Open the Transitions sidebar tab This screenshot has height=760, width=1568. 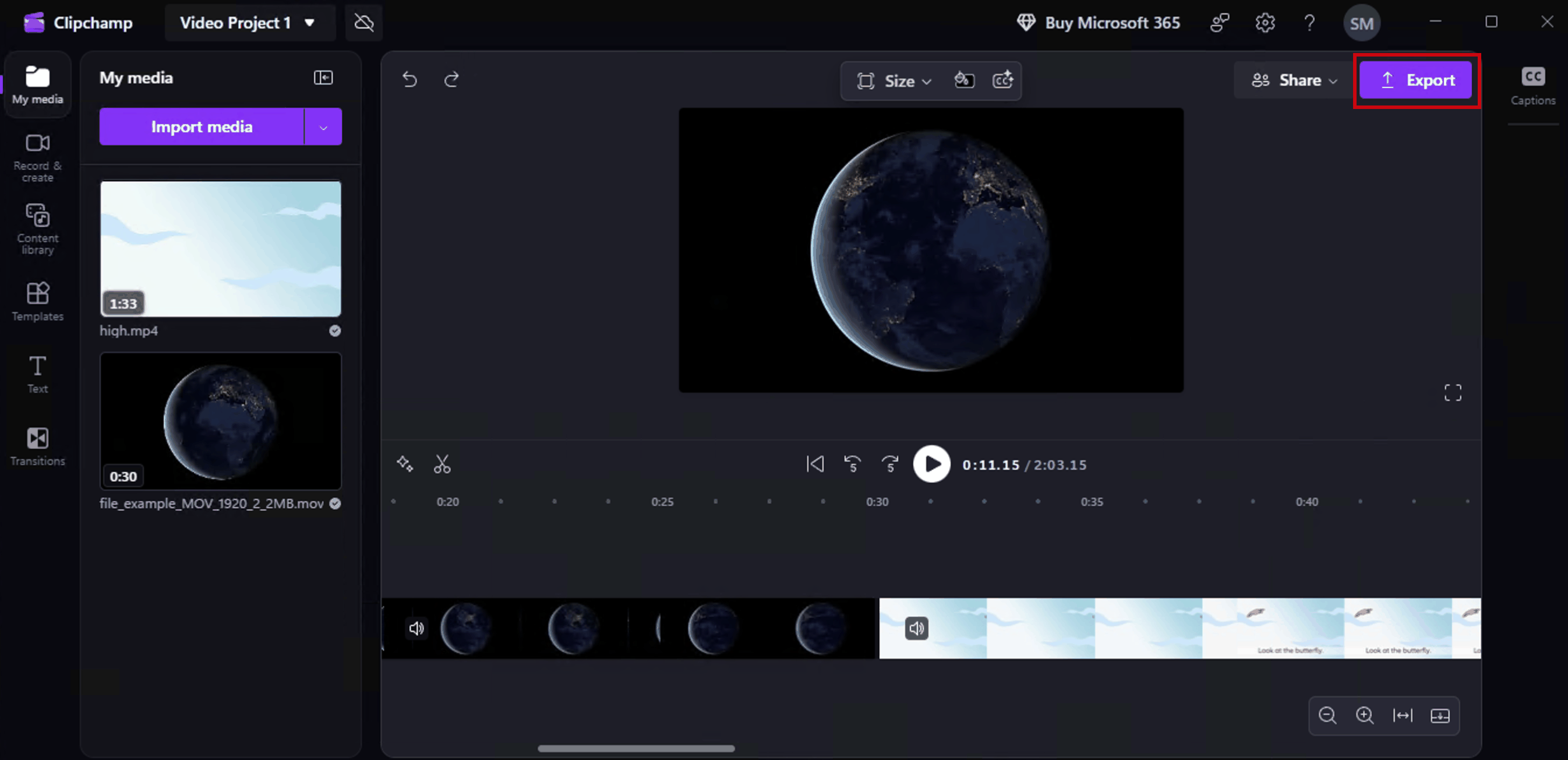point(38,446)
